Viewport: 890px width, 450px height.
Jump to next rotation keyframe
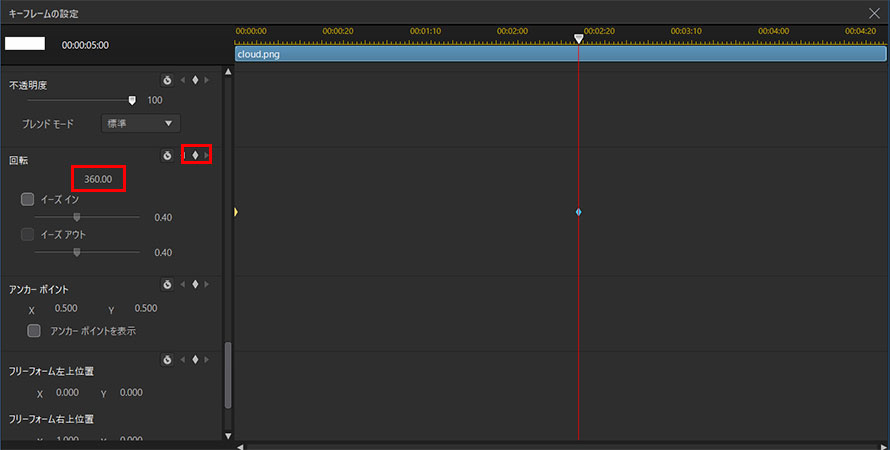207,156
